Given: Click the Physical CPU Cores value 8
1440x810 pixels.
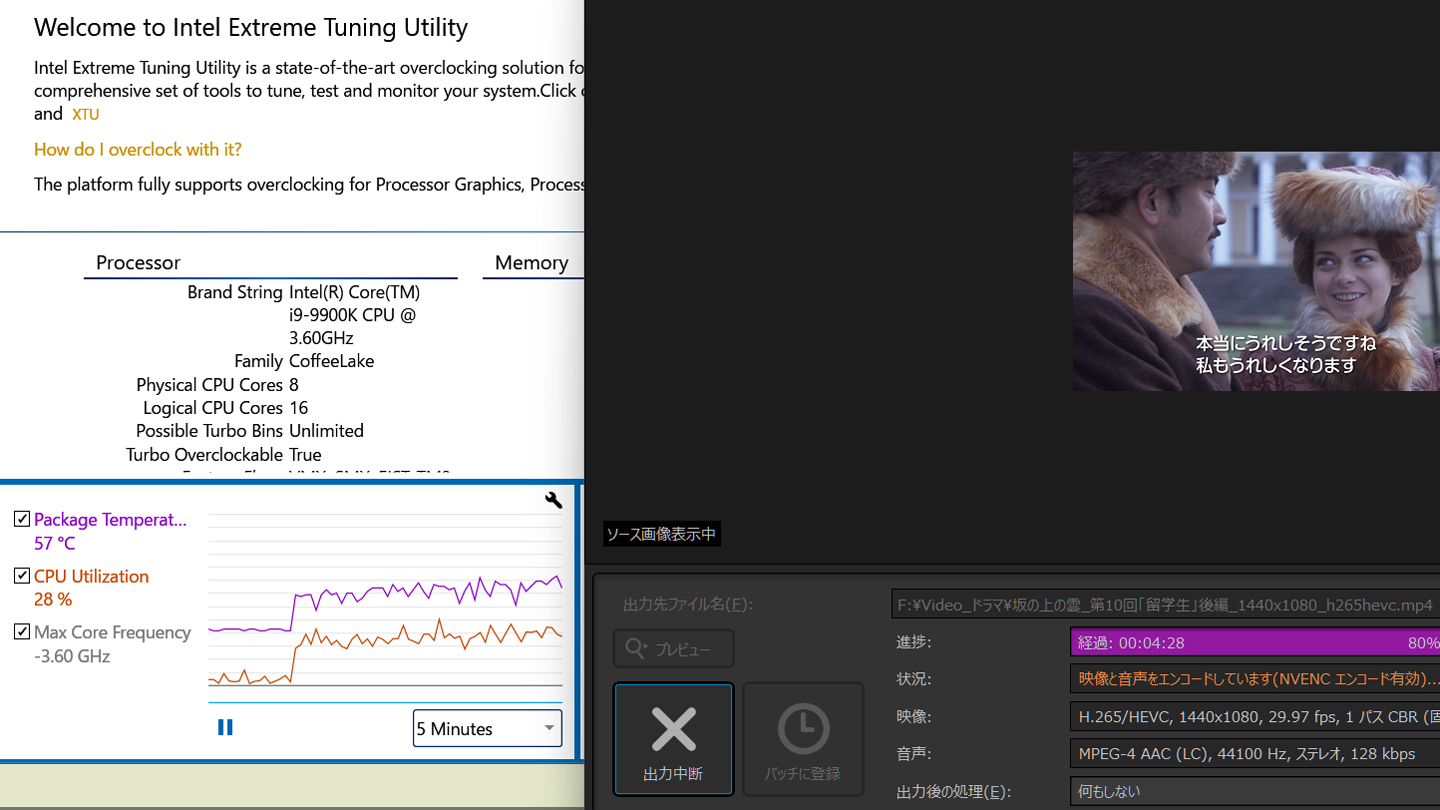Looking at the screenshot, I should [294, 385].
